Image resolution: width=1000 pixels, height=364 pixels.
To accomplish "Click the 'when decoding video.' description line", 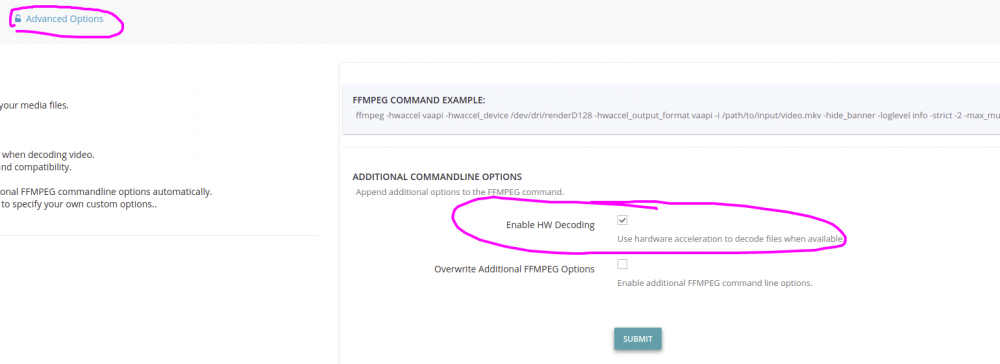I will coord(47,155).
